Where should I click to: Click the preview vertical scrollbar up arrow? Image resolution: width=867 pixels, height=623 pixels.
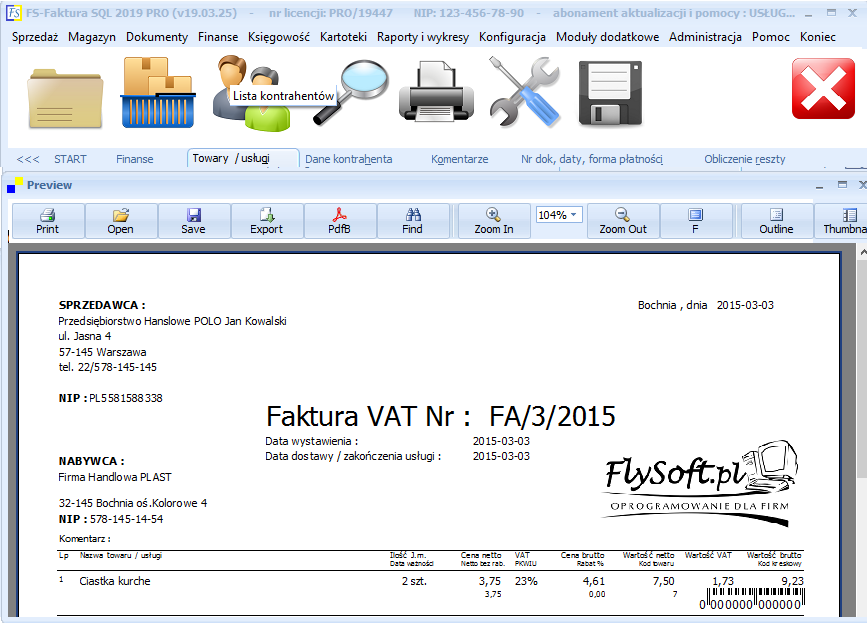tap(863, 253)
